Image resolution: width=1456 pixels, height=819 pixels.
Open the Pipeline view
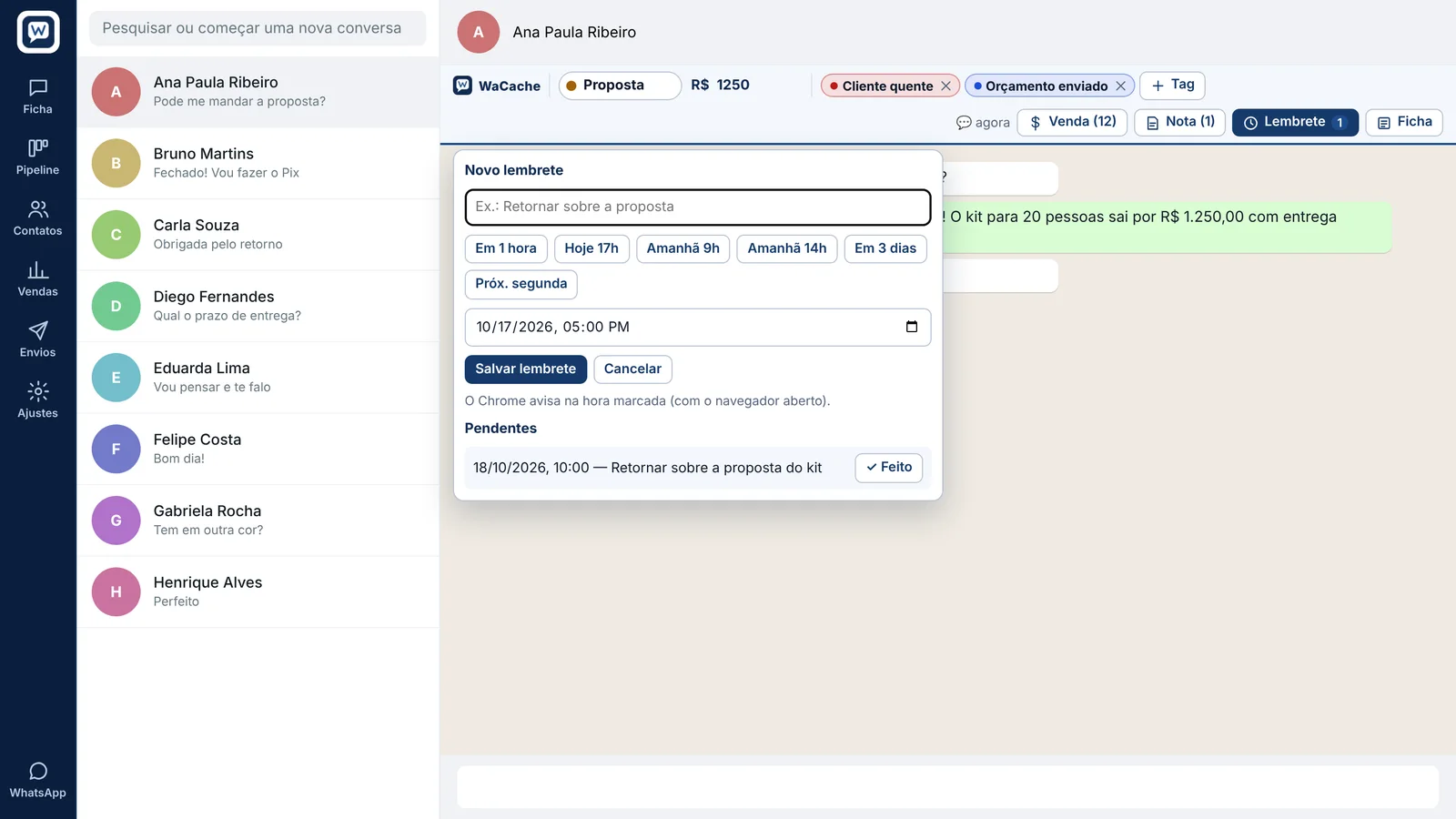37,157
